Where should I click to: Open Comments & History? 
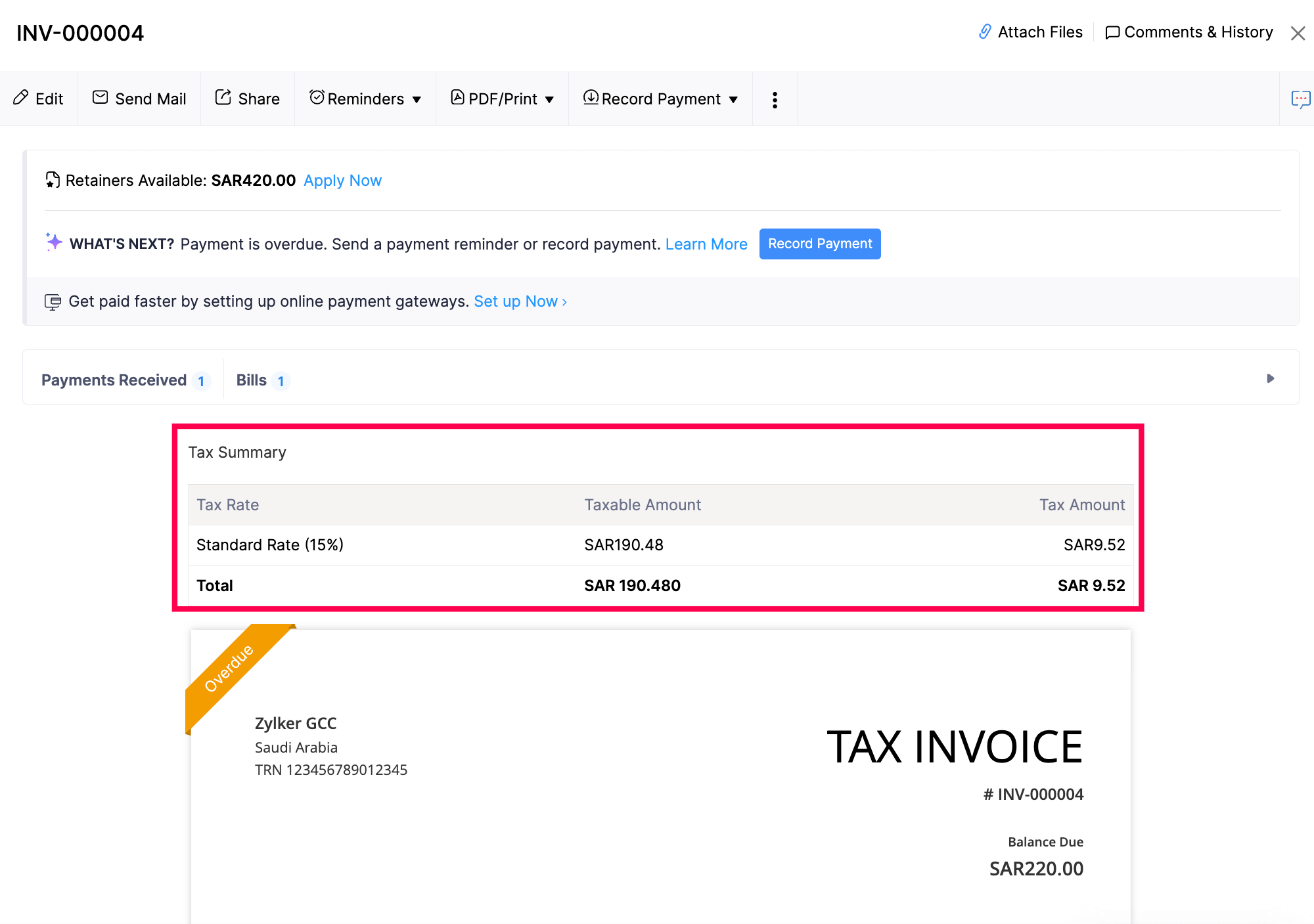[x=1188, y=32]
